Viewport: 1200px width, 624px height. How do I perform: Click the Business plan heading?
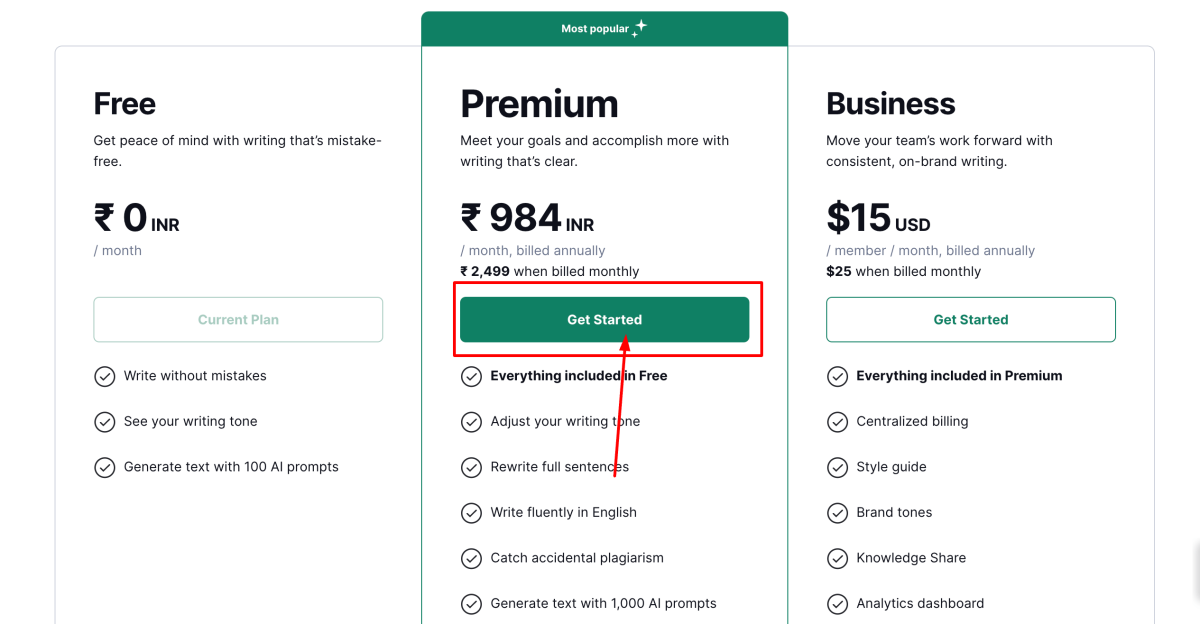coord(890,104)
